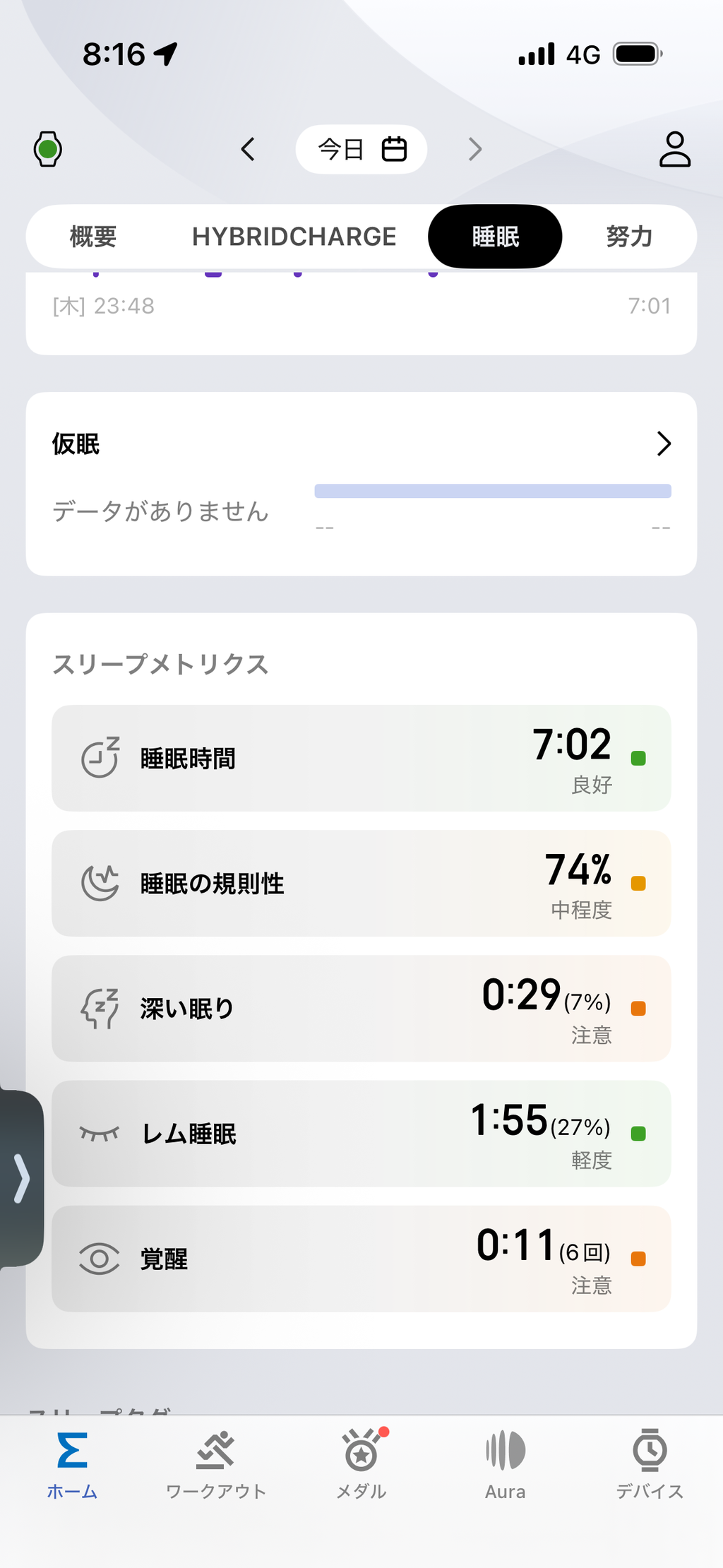Screen dimensions: 723x1568
Task: Tap the 仮眠 nap timeline bar
Action: pyautogui.click(x=493, y=491)
